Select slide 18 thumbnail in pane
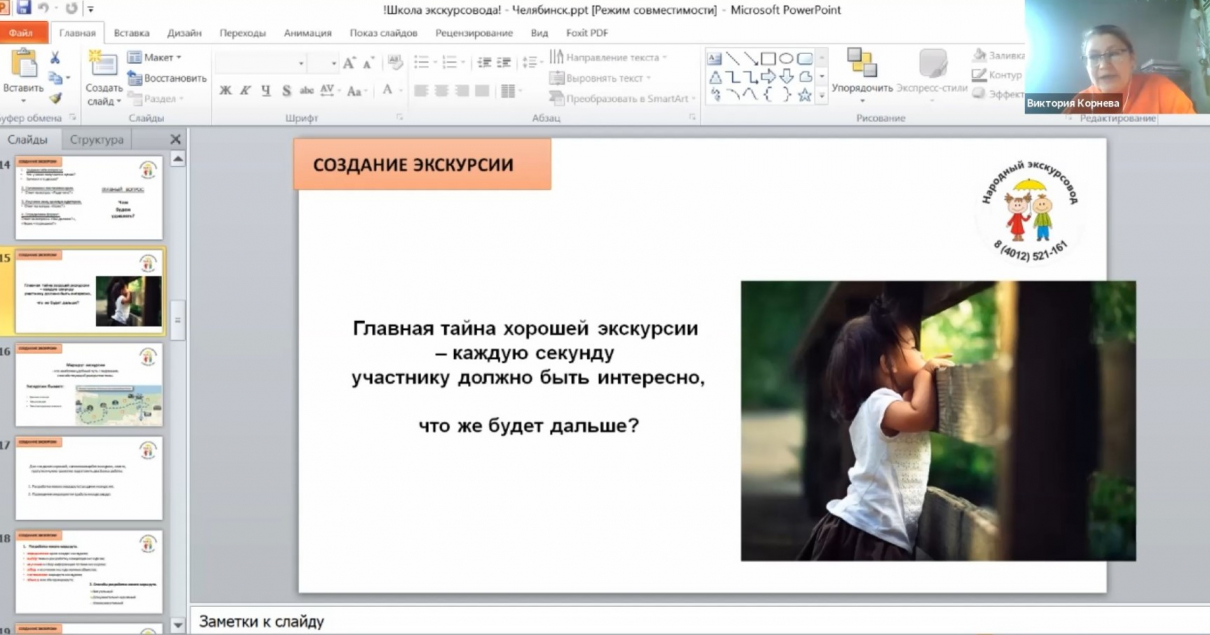 [88, 571]
